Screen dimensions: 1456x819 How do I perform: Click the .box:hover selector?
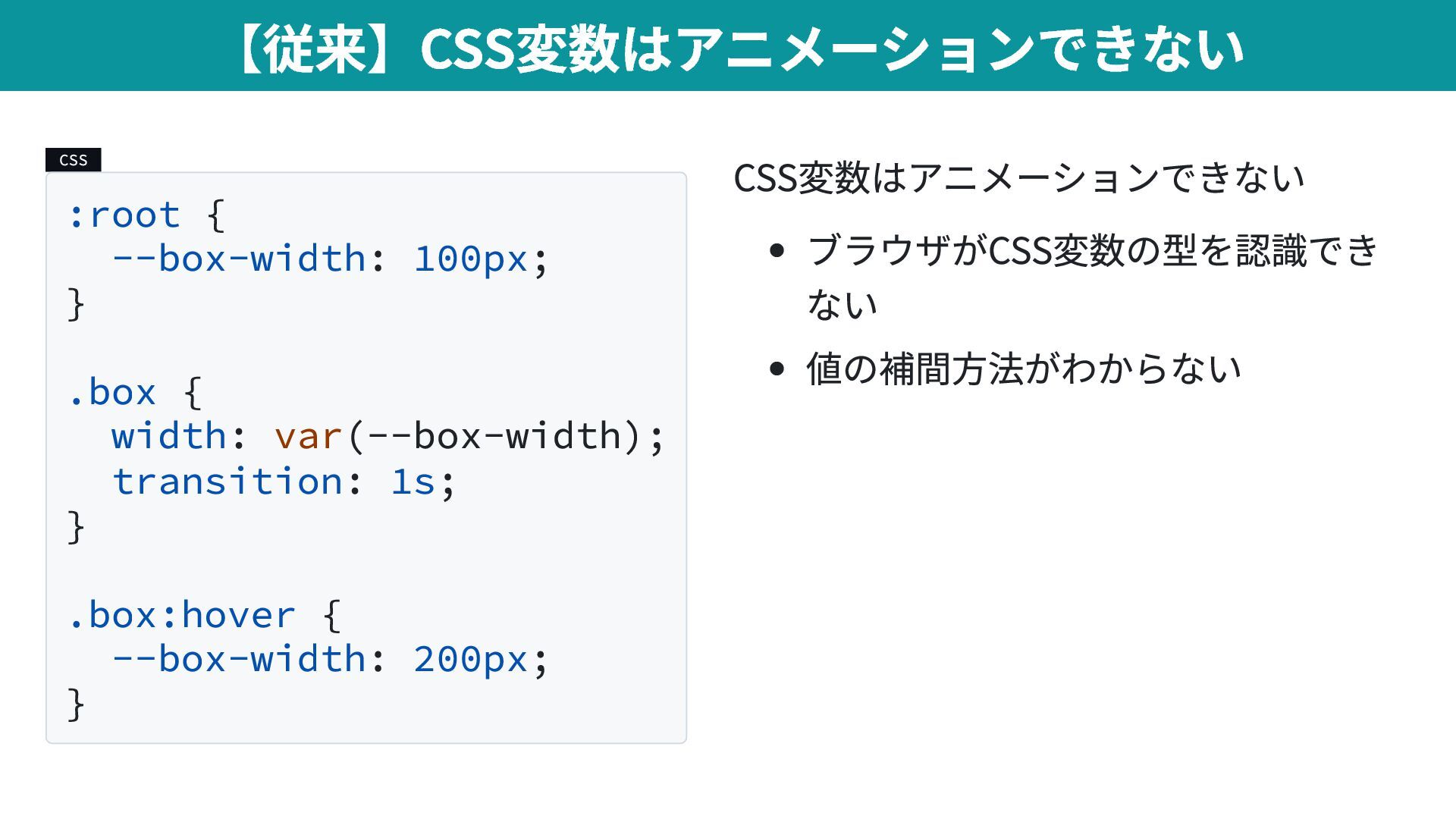click(x=180, y=615)
